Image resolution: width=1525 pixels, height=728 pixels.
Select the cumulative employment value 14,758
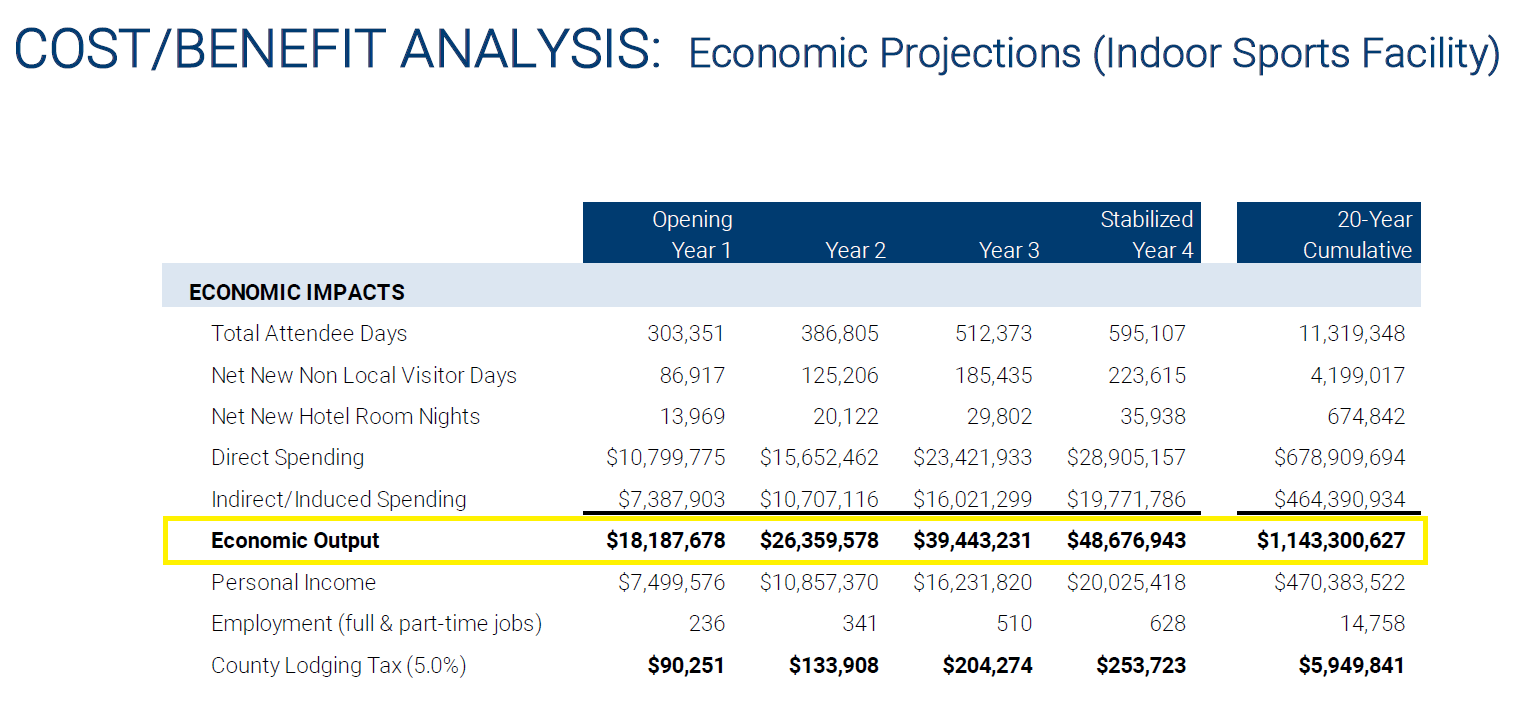click(x=1373, y=624)
